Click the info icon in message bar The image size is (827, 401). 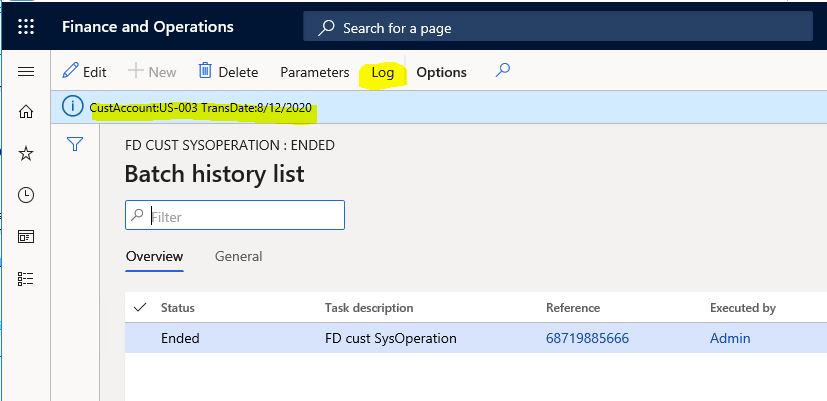point(72,107)
